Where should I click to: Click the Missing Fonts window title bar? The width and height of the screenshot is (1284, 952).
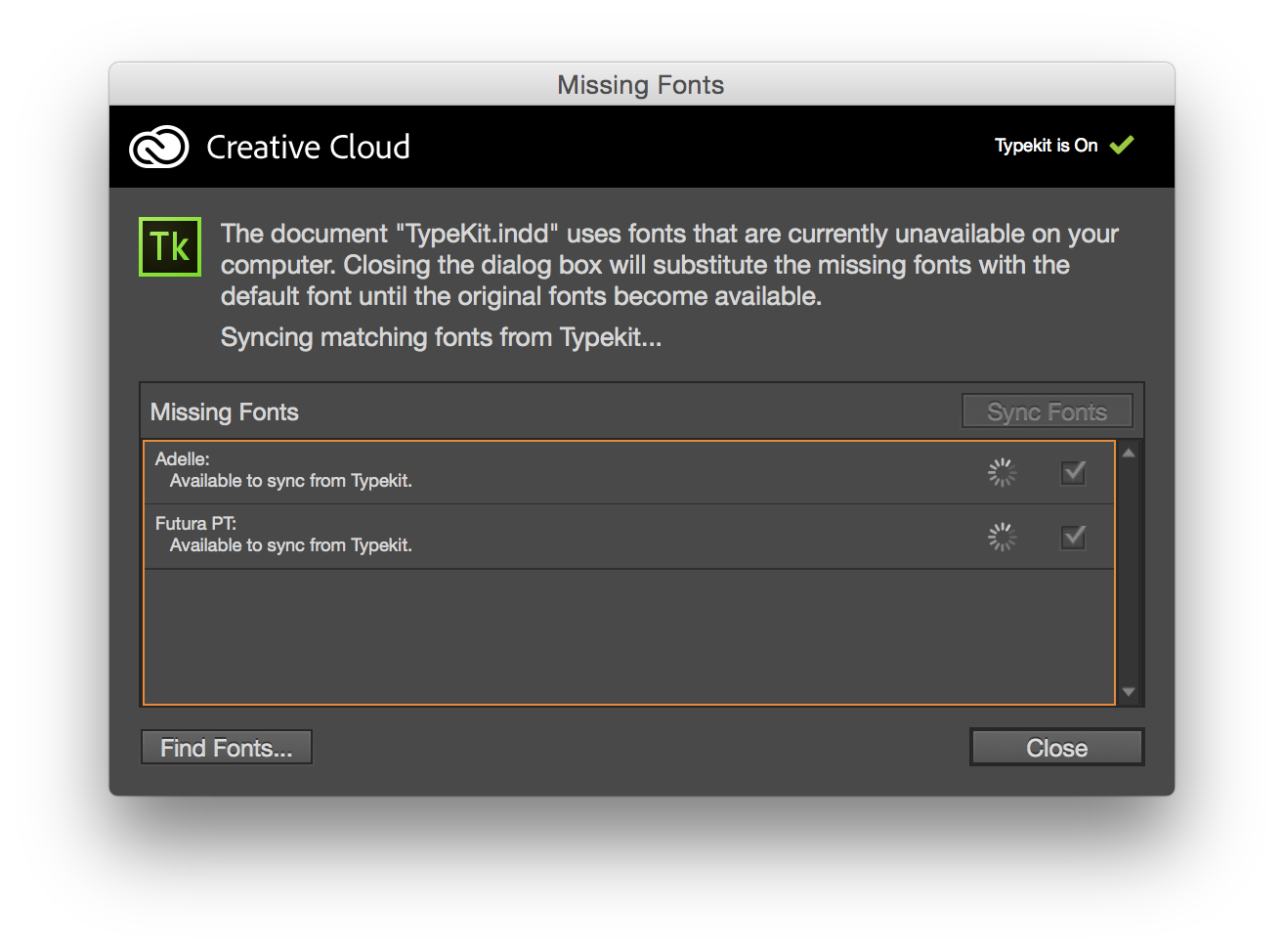pyautogui.click(x=641, y=85)
